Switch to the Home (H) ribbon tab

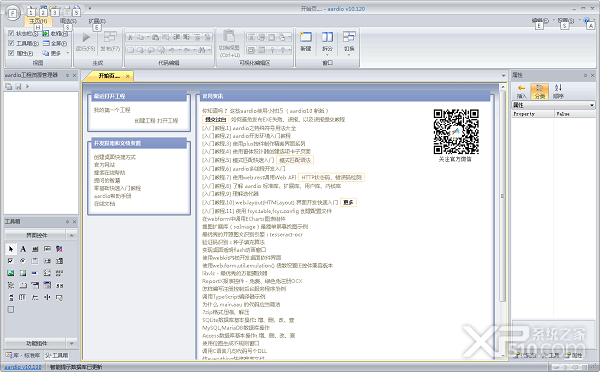pyautogui.click(x=38, y=21)
